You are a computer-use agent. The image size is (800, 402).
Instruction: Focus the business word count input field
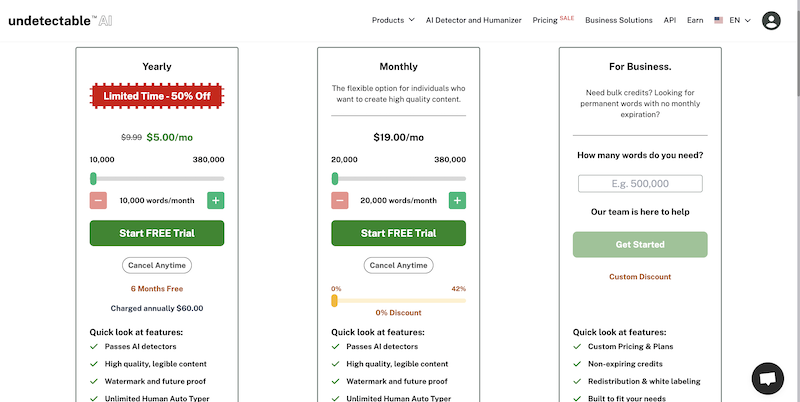point(640,183)
